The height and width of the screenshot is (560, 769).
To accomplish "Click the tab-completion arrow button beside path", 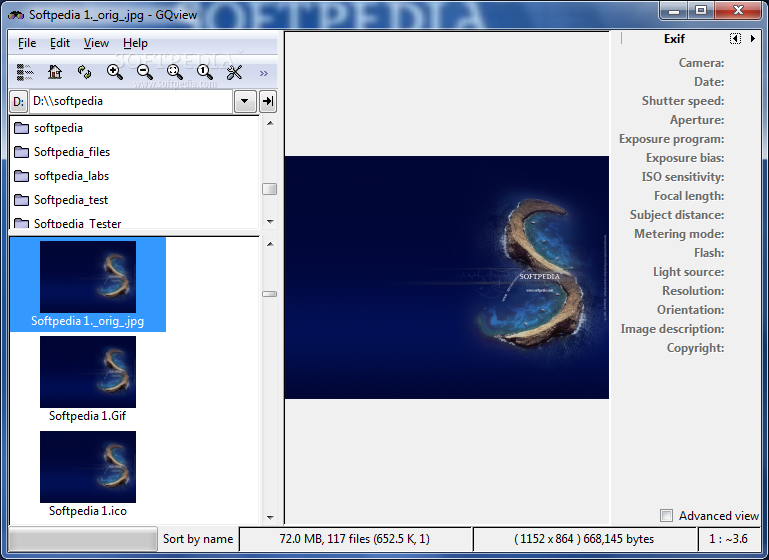I will (268, 102).
